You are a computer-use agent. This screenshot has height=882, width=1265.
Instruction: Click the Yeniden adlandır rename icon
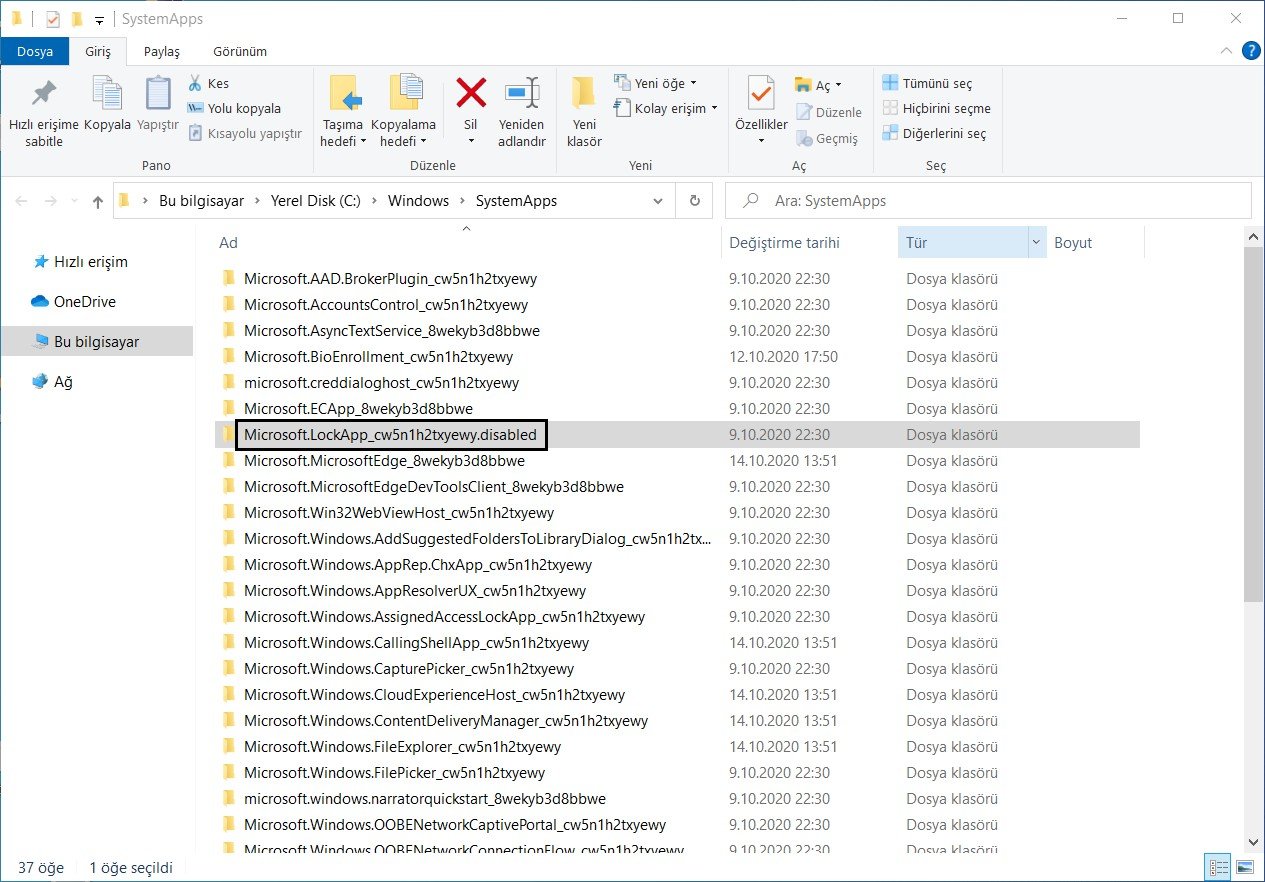pyautogui.click(x=522, y=94)
